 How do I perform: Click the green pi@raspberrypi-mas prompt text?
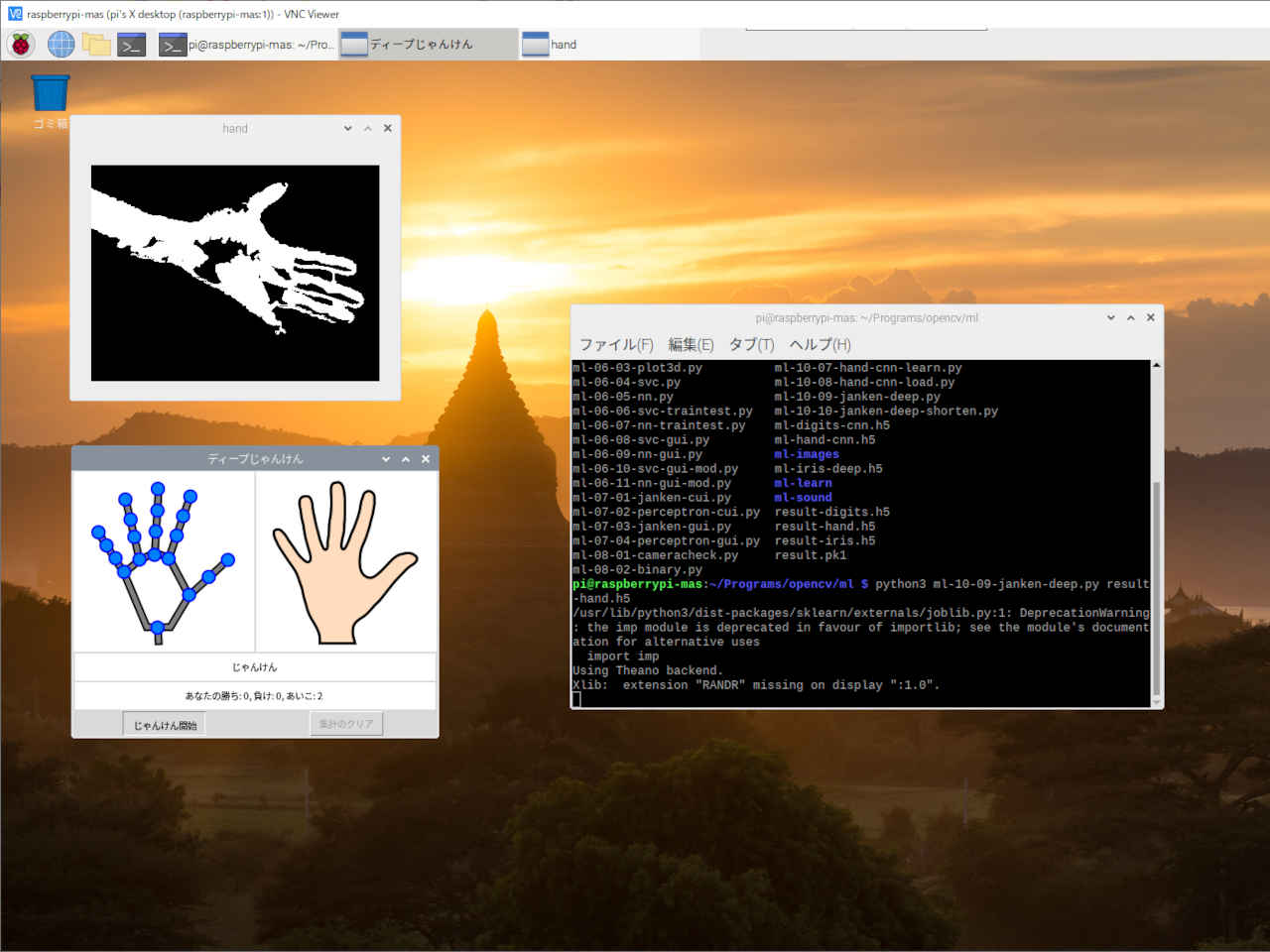637,584
